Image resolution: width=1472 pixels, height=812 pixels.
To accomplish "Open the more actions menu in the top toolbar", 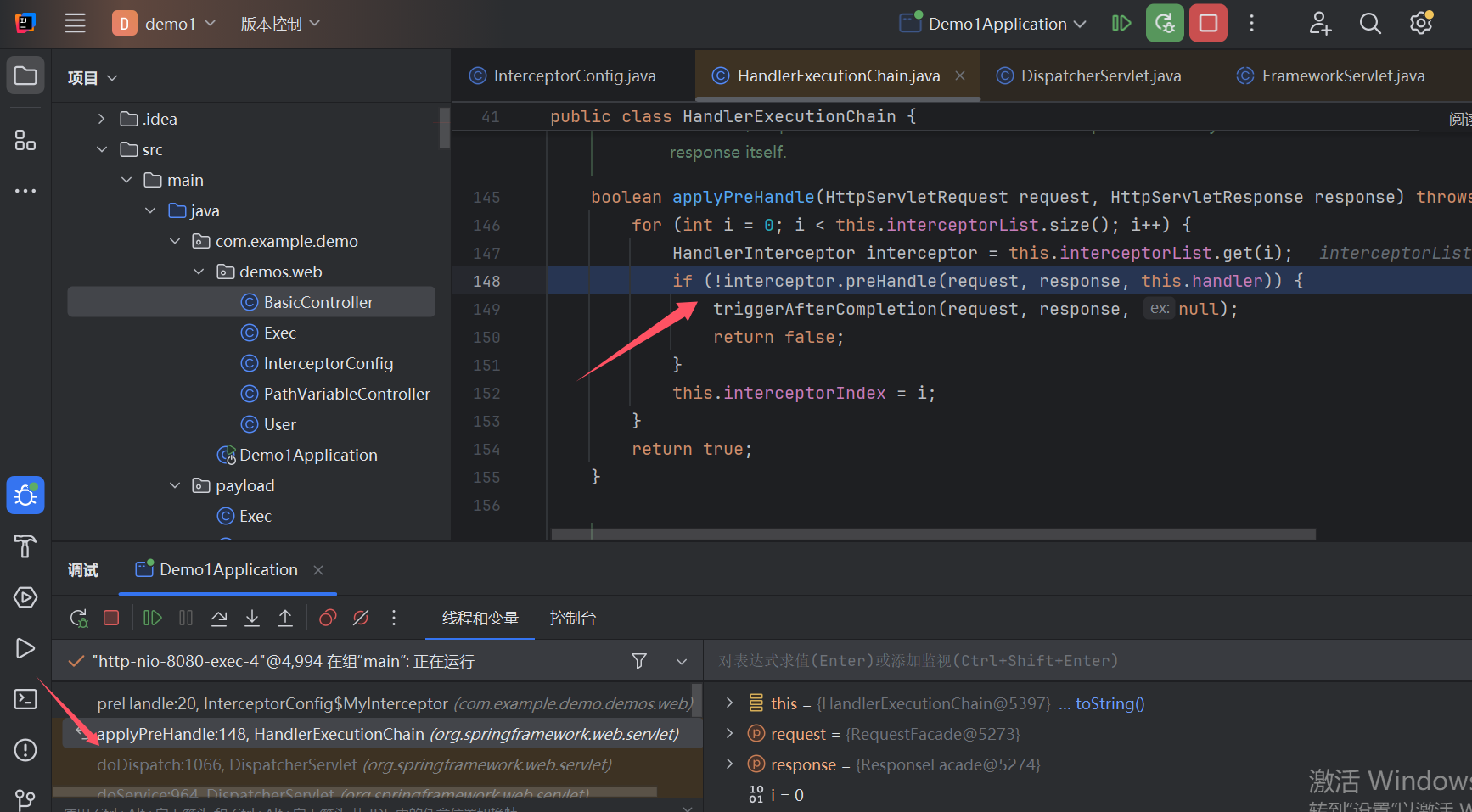I will pyautogui.click(x=1251, y=24).
